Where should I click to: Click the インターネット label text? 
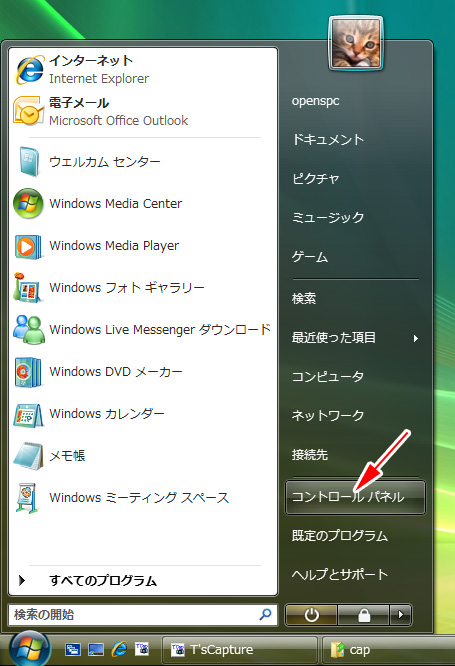(x=91, y=61)
